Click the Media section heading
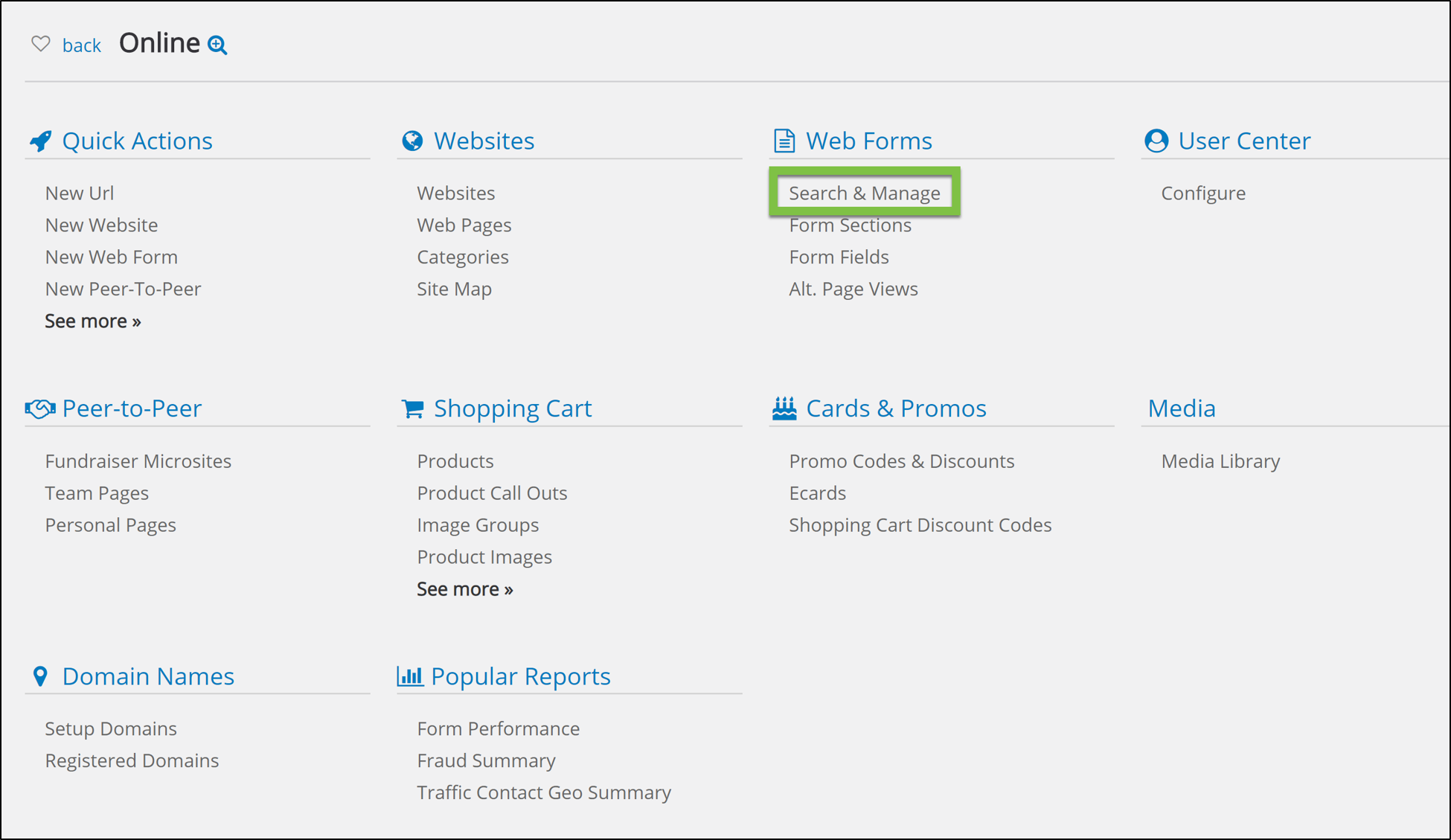Image resolution: width=1451 pixels, height=840 pixels. point(1182,408)
